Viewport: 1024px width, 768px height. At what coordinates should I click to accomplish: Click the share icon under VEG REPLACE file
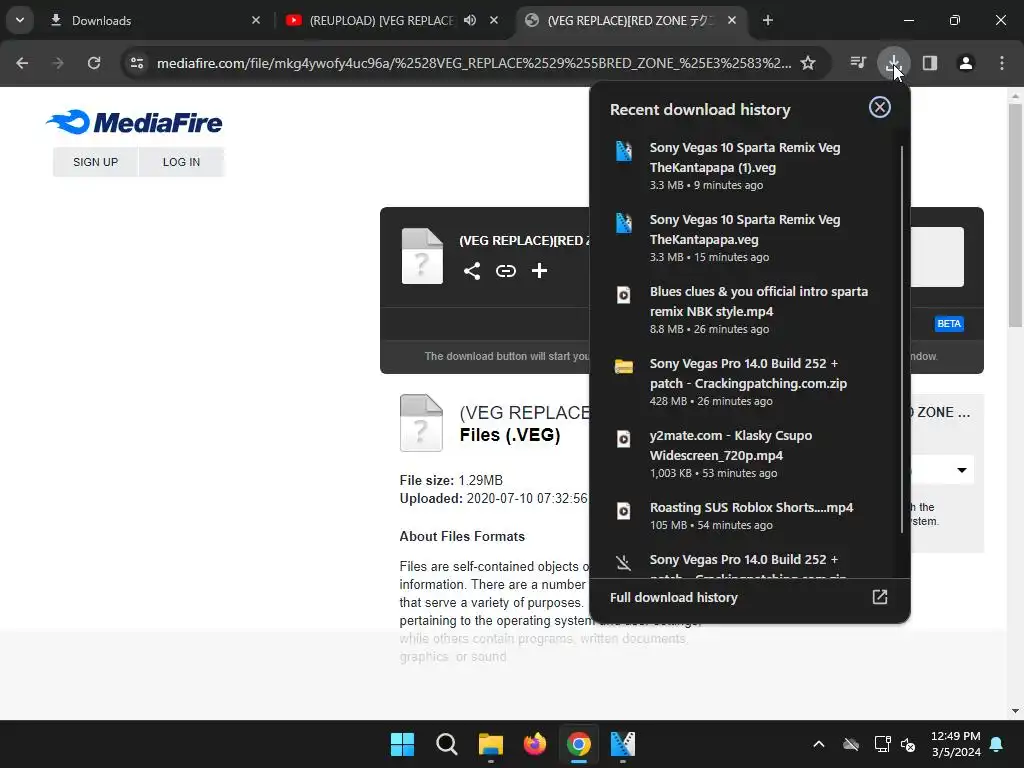point(472,271)
